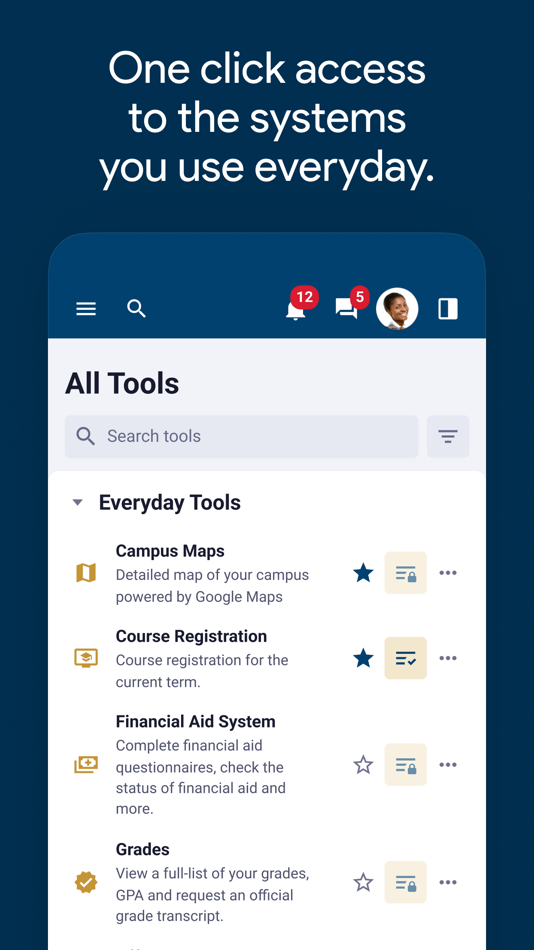Open the filter options button

click(x=448, y=436)
